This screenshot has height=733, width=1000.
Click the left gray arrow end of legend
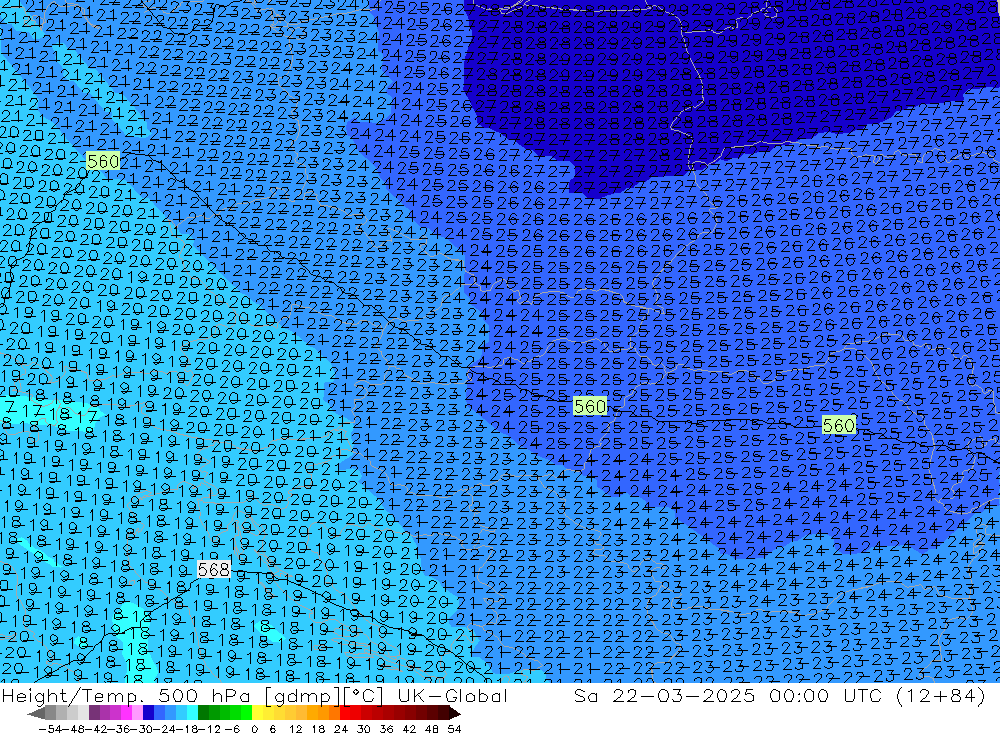[x=36, y=714]
